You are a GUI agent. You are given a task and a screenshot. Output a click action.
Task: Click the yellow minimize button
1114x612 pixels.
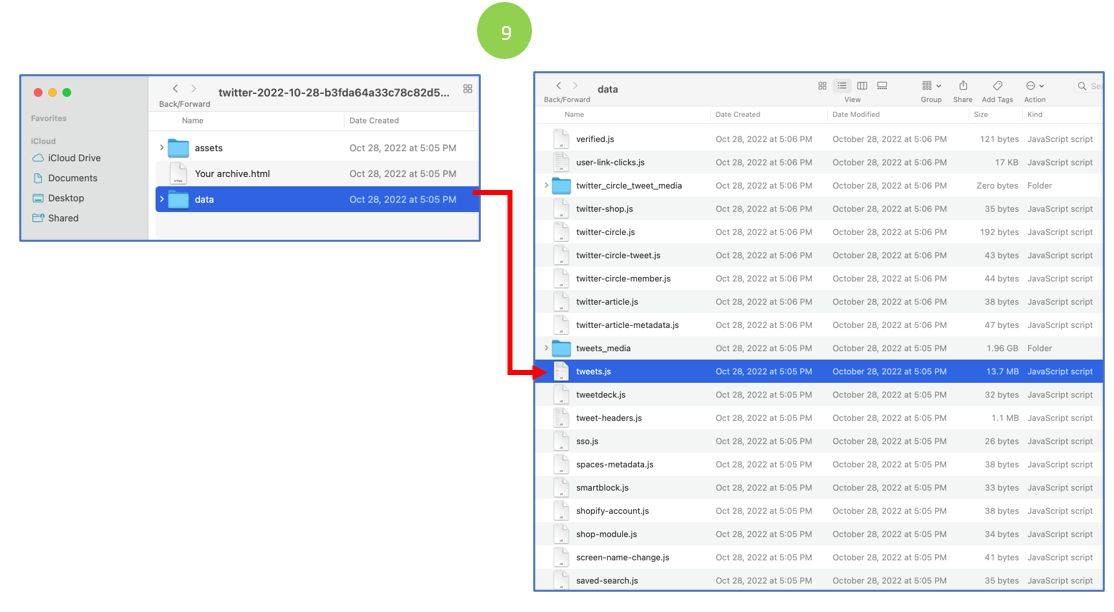53,92
